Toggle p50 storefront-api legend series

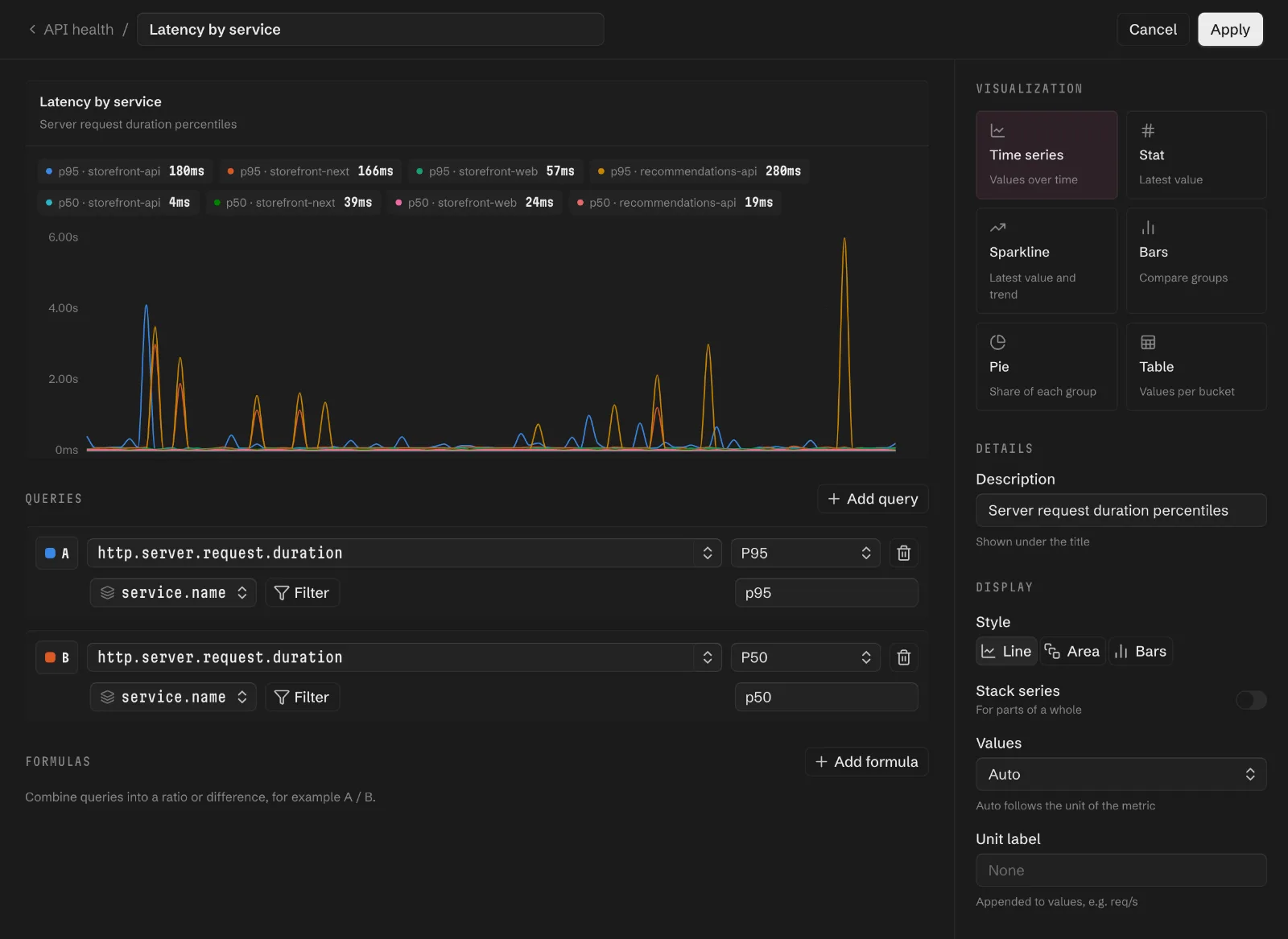click(118, 203)
